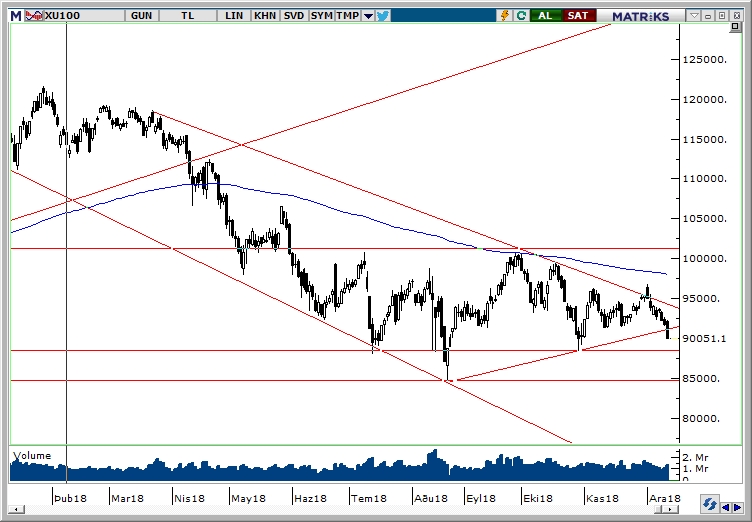This screenshot has height=522, width=752.
Task: Click the 125000 price axis label
Action: (705, 60)
